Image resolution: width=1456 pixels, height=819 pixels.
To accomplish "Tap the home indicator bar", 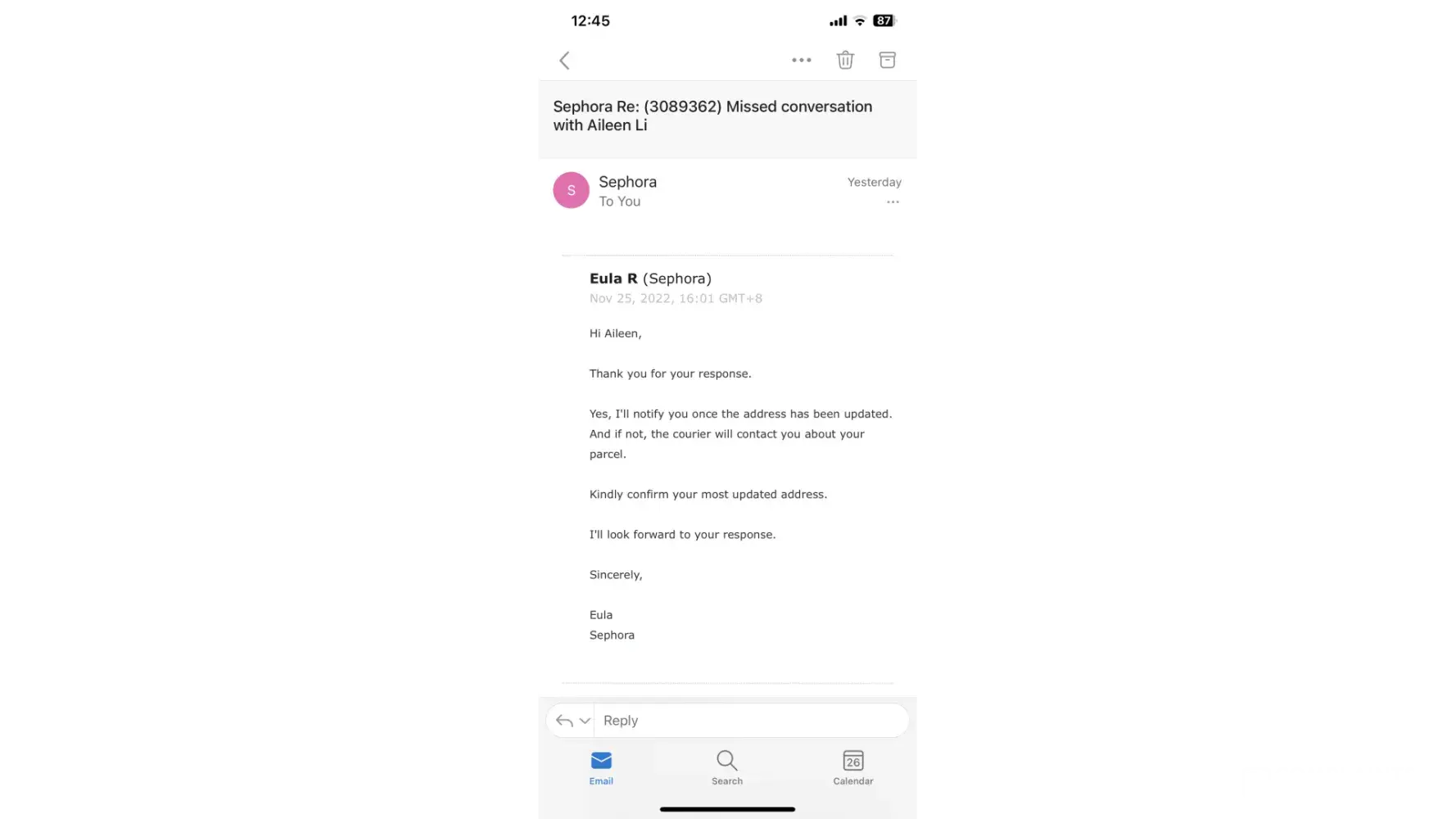I will (x=727, y=809).
